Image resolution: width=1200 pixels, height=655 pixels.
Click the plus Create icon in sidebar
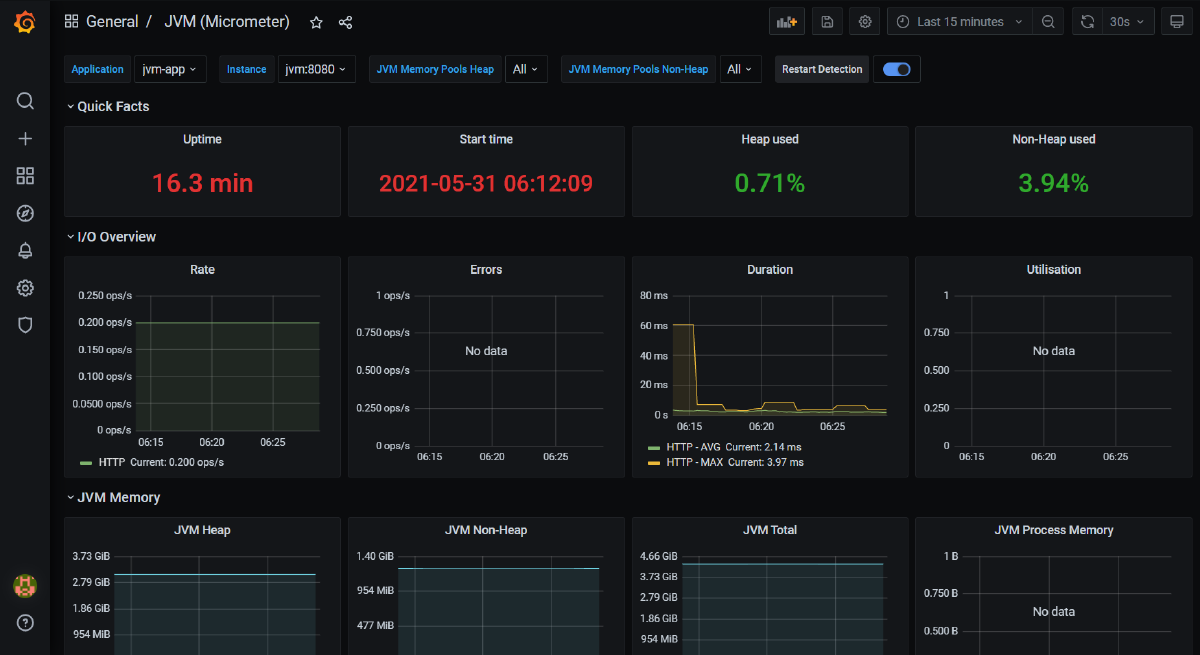(x=25, y=139)
